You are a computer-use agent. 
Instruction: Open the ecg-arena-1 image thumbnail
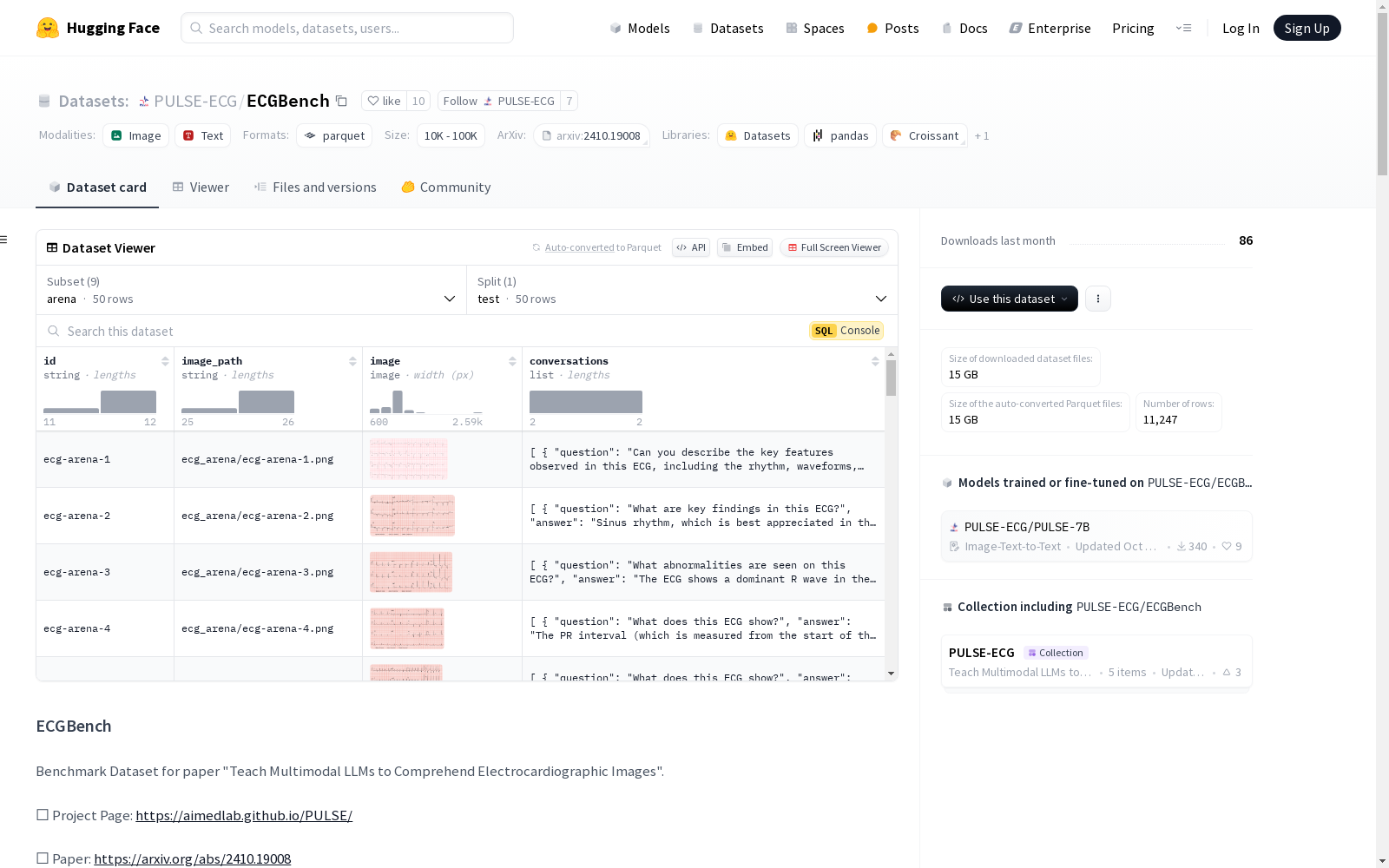pyautogui.click(x=409, y=459)
